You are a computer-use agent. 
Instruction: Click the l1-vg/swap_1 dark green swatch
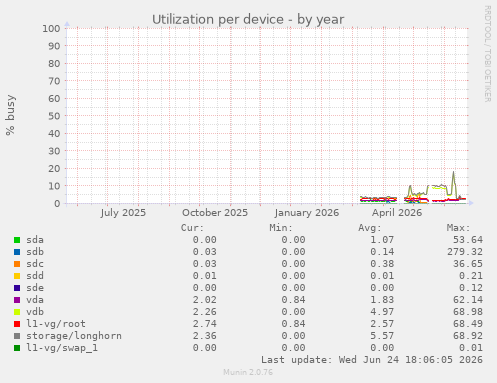click(17, 348)
